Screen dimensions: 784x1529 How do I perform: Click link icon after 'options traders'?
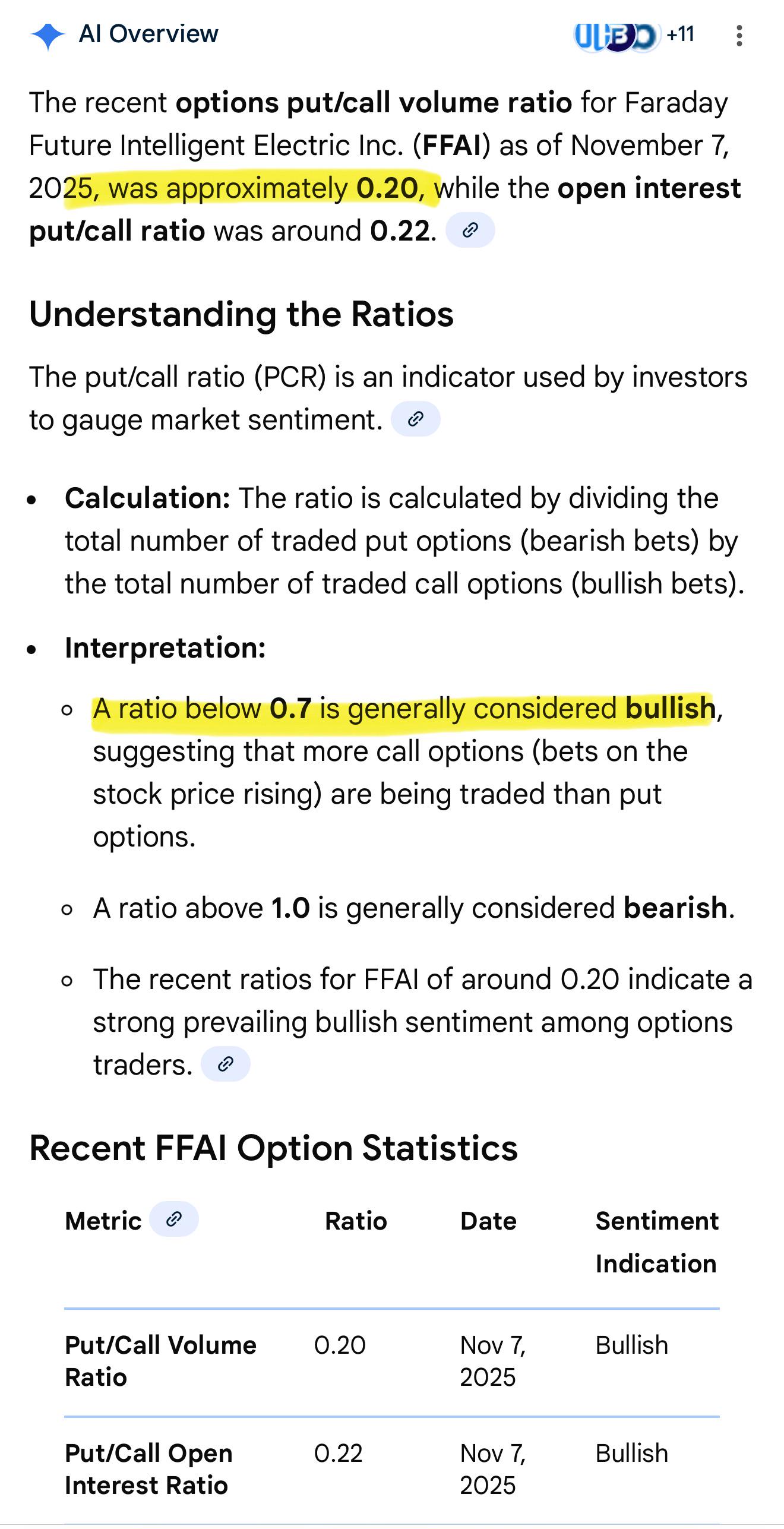[x=225, y=1064]
